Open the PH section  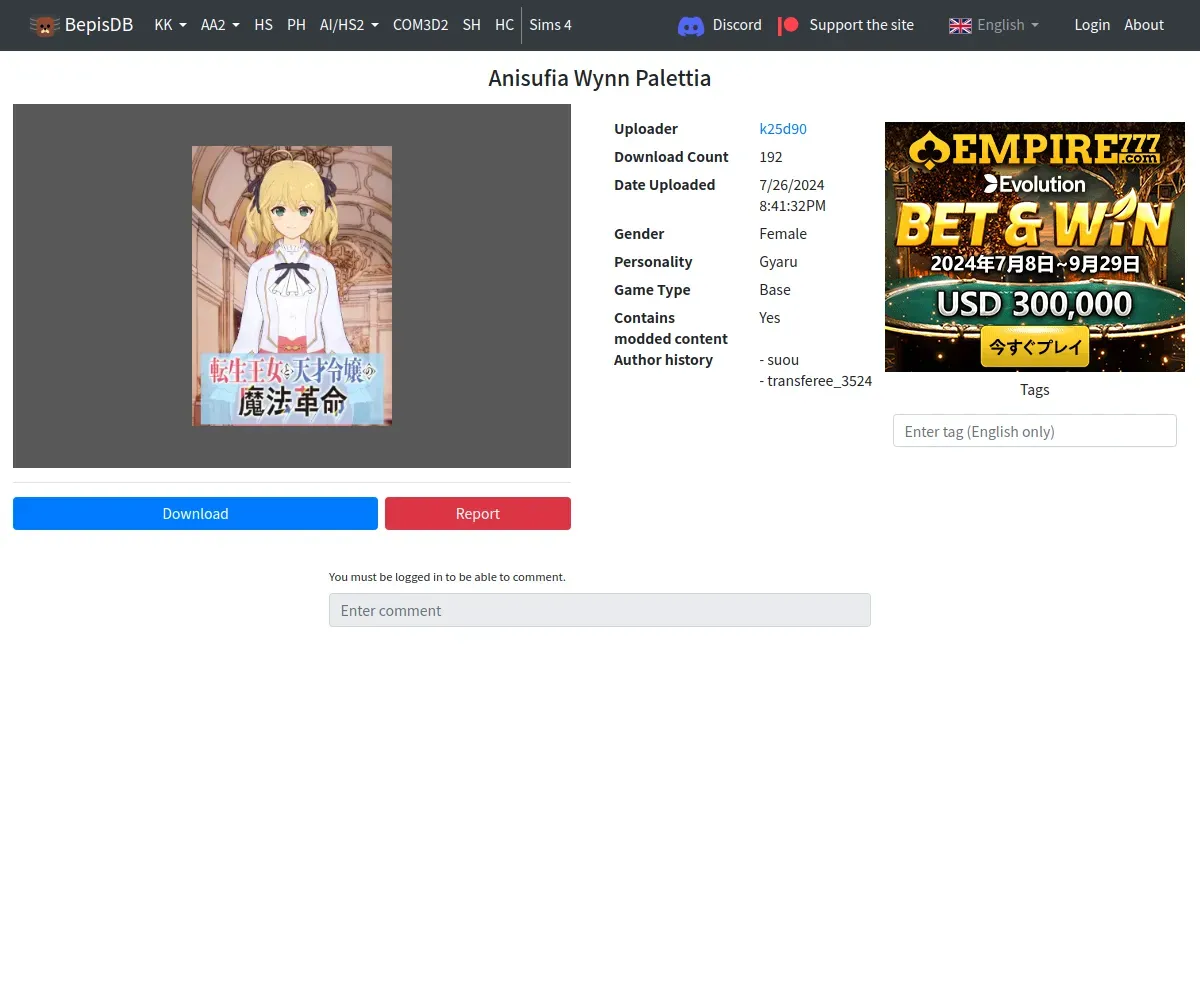[x=296, y=25]
